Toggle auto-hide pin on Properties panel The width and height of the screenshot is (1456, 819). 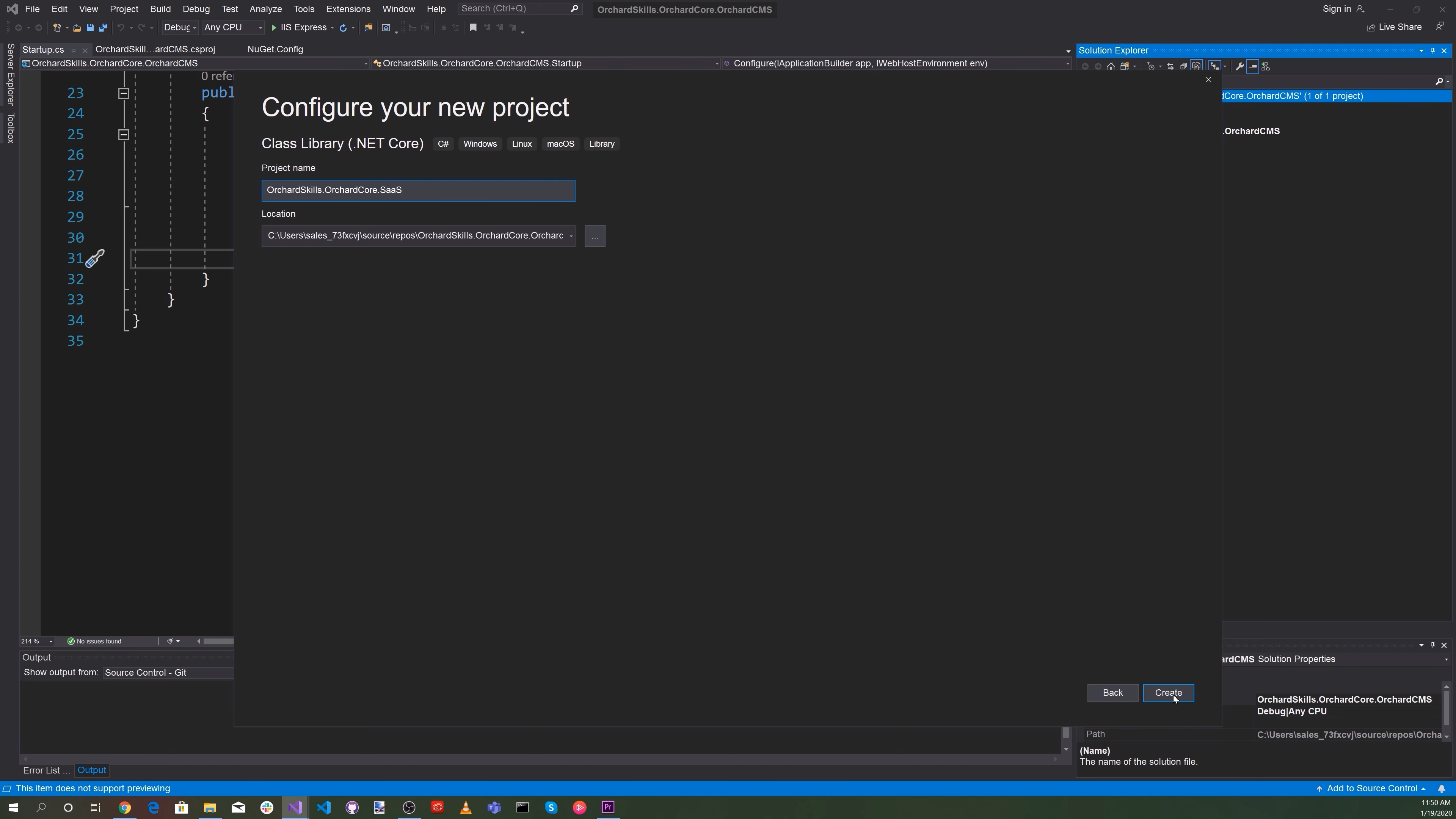click(x=1433, y=645)
